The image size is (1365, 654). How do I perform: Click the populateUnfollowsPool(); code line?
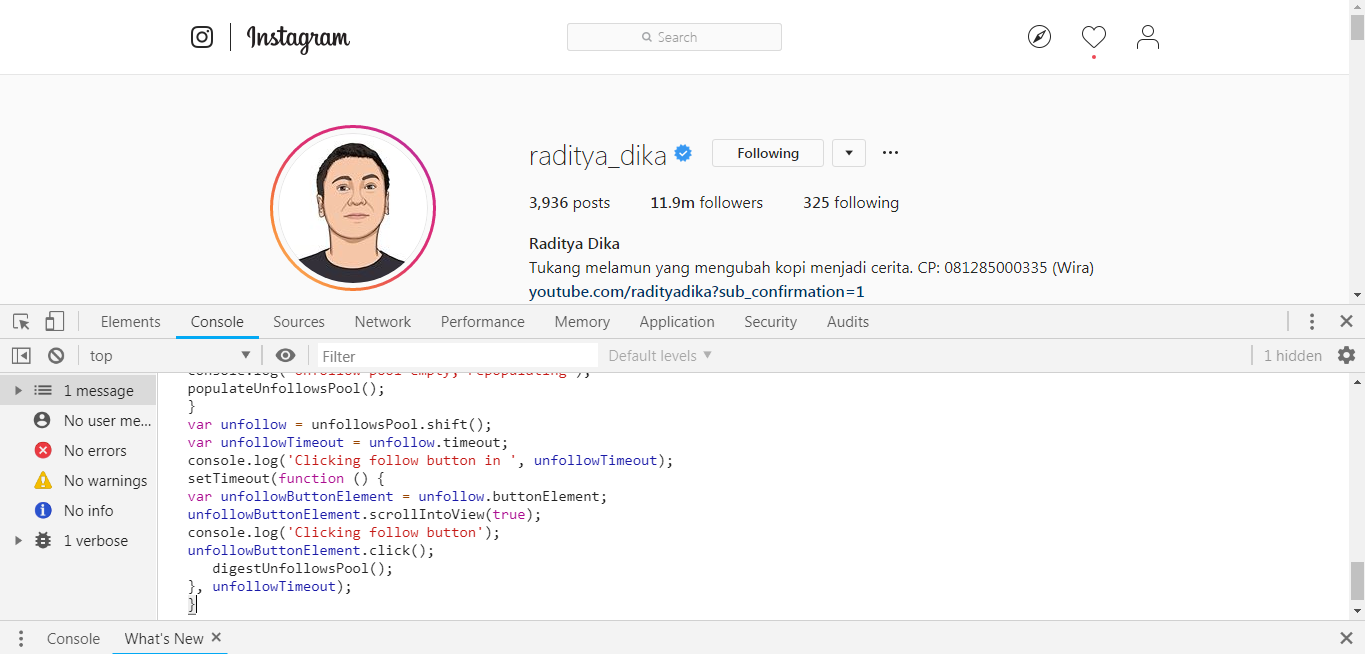tap(286, 389)
